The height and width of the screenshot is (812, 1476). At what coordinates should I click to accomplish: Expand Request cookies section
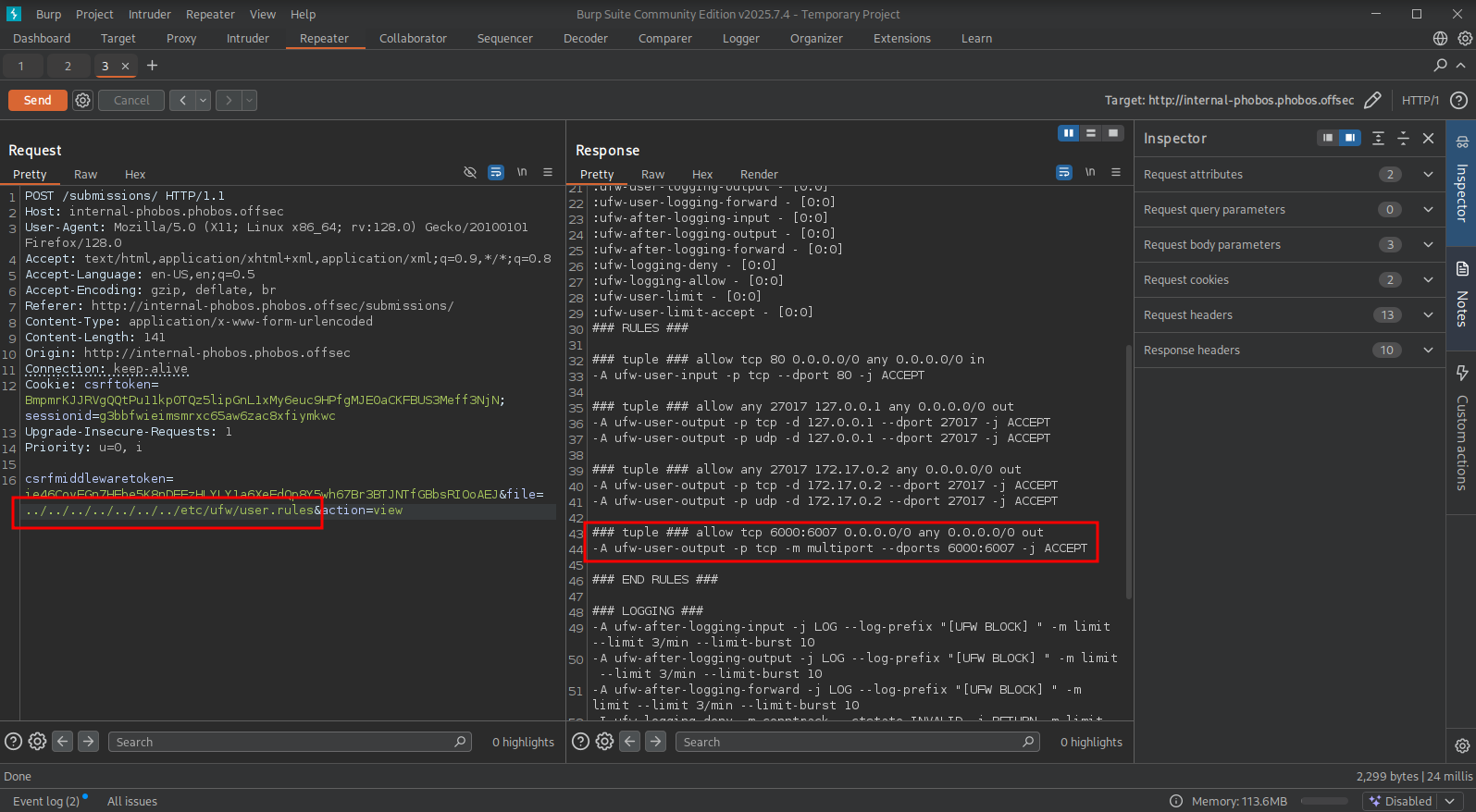coord(1428,279)
